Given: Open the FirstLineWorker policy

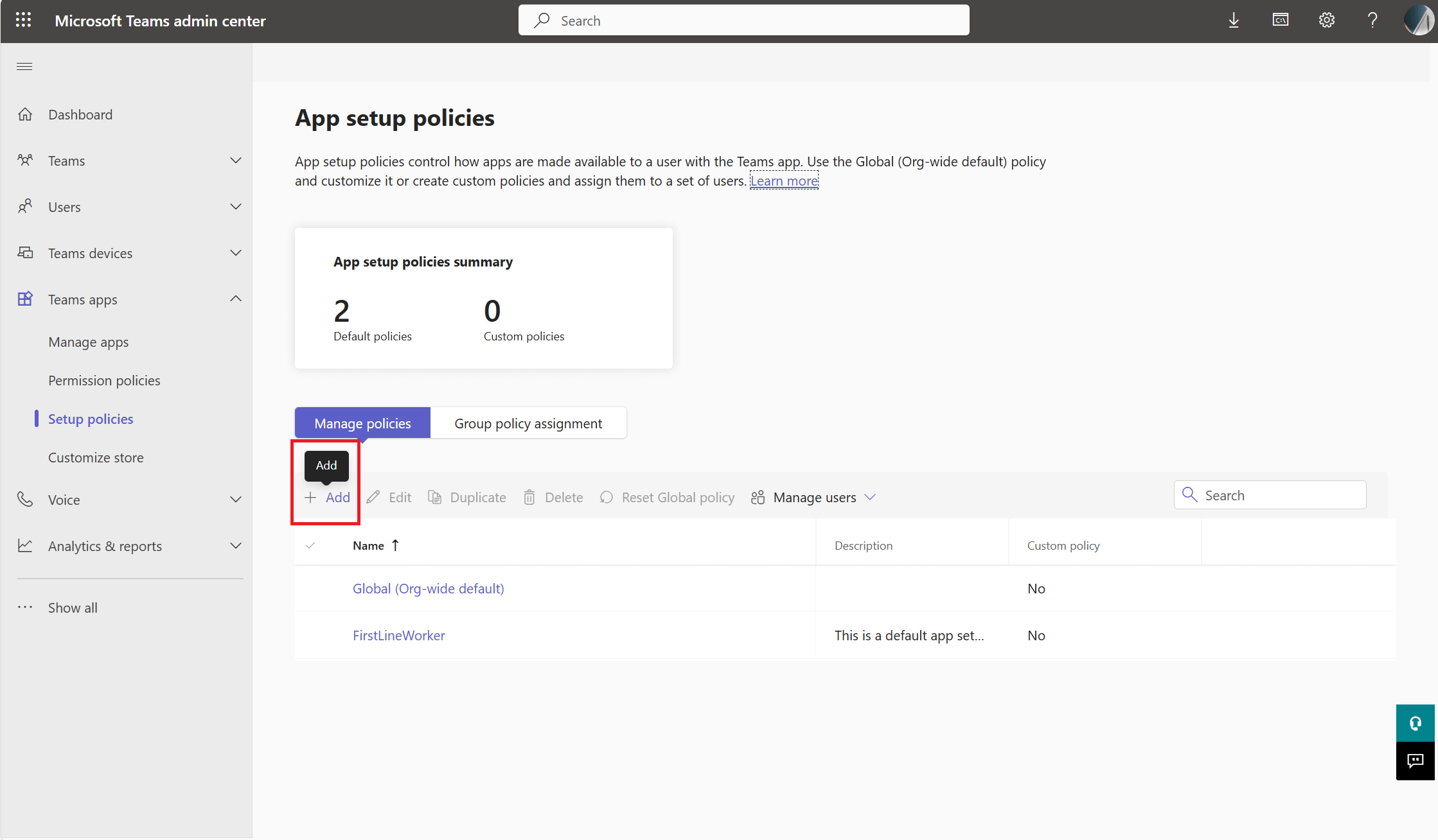Looking at the screenshot, I should tap(399, 636).
